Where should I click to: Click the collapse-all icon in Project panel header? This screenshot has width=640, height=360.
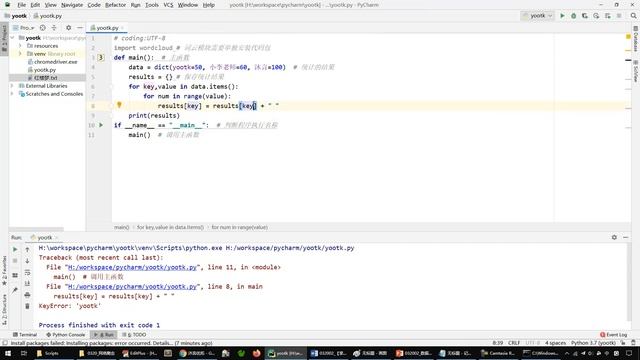(x=54, y=27)
